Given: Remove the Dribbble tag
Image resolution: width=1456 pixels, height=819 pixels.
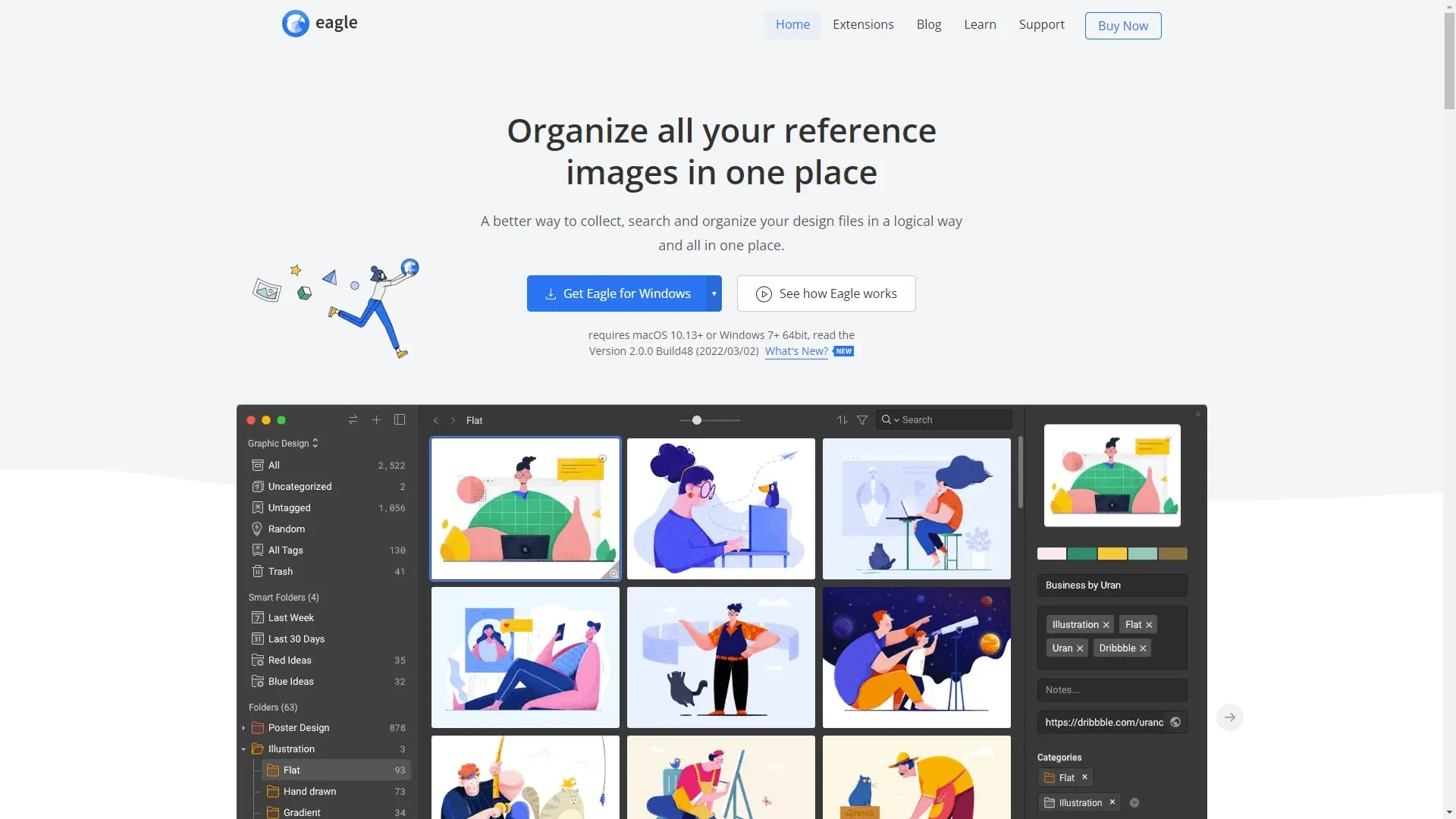Looking at the screenshot, I should click(1143, 649).
